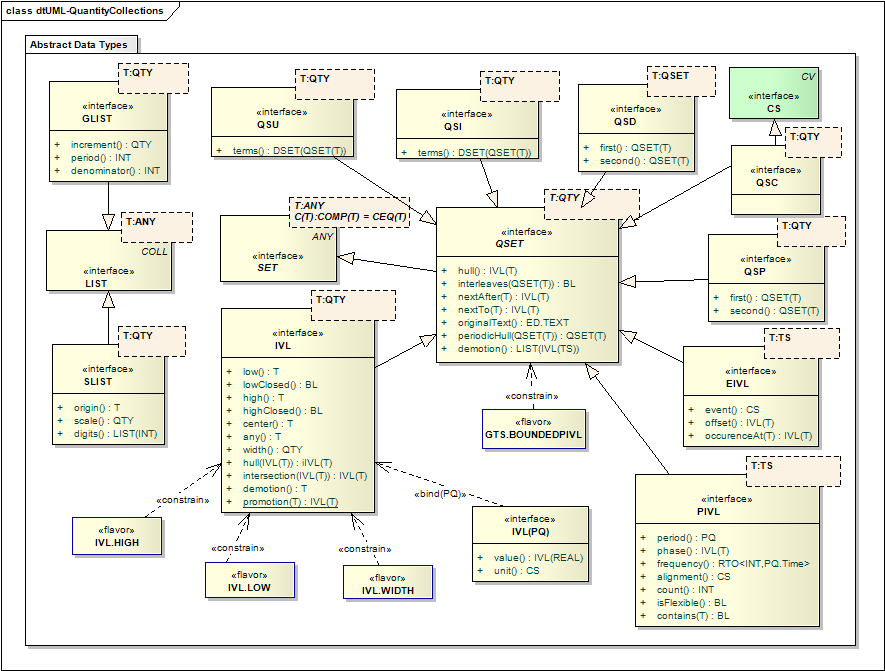Select the IVL.HIGH flavor box
Image resolution: width=885 pixels, height=671 pixels.
[117, 536]
